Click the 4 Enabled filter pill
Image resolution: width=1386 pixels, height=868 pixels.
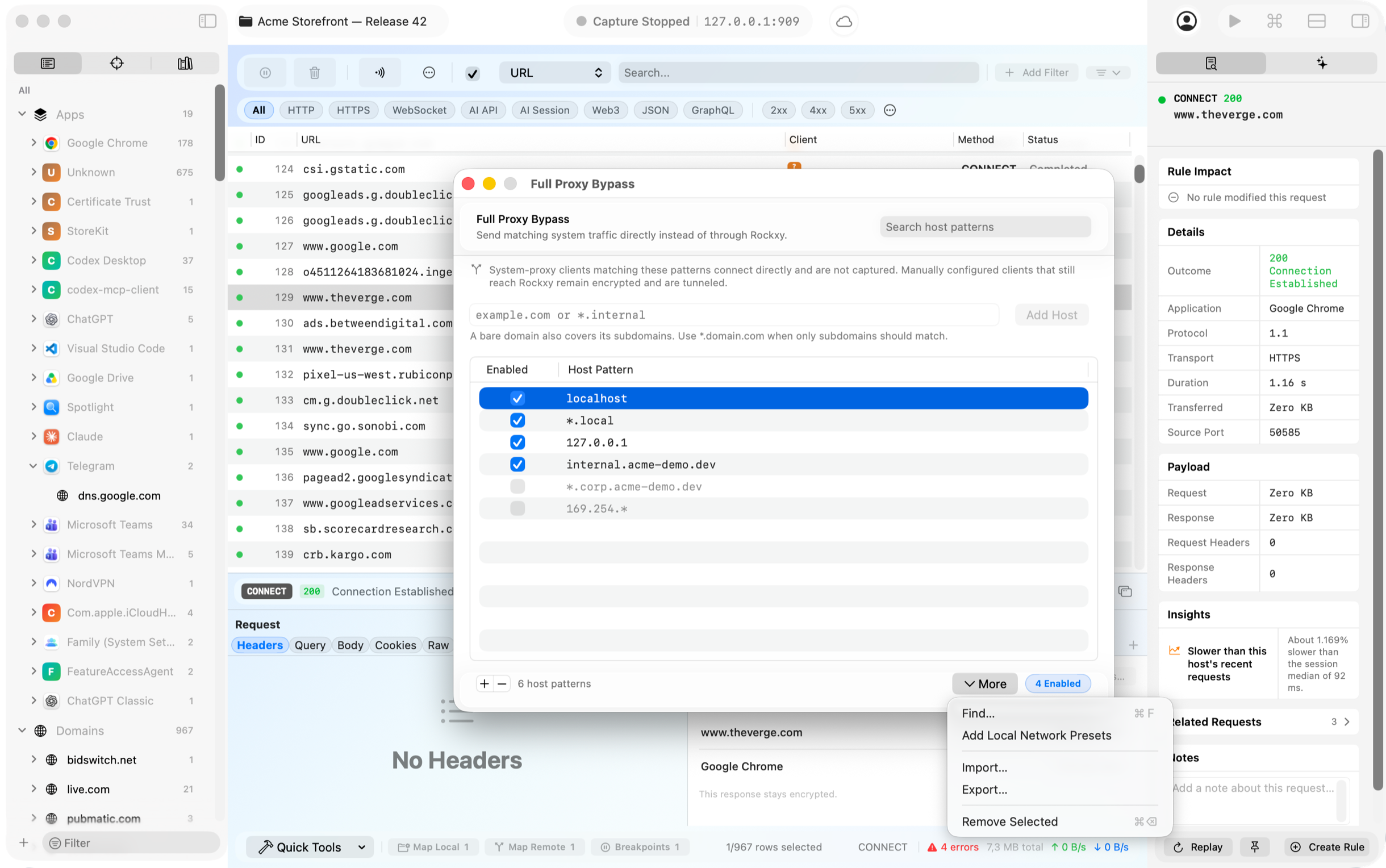(x=1057, y=683)
